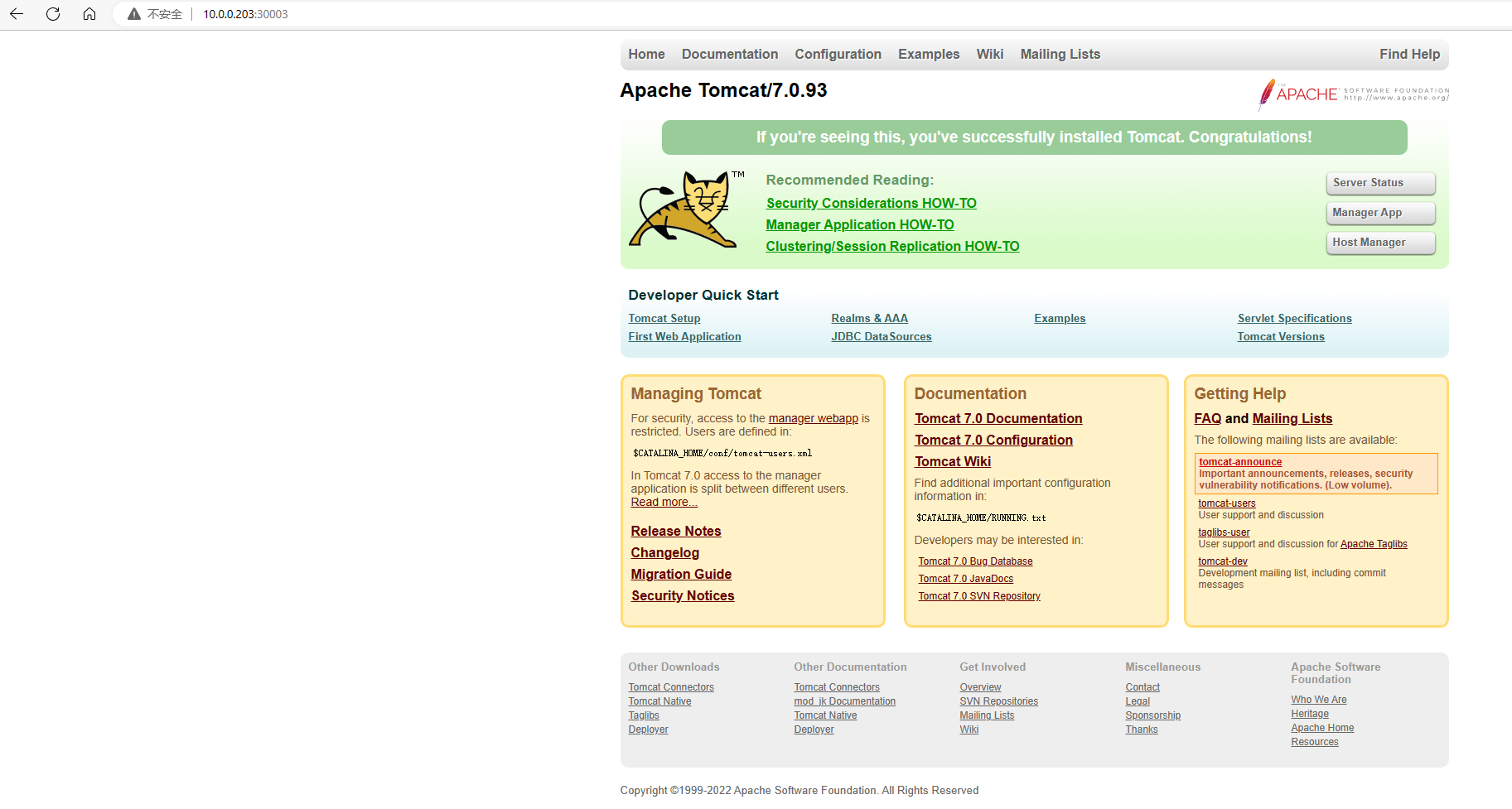This screenshot has width=1512, height=809.
Task: Open Mailing Lists under Get Involved
Action: pos(987,715)
